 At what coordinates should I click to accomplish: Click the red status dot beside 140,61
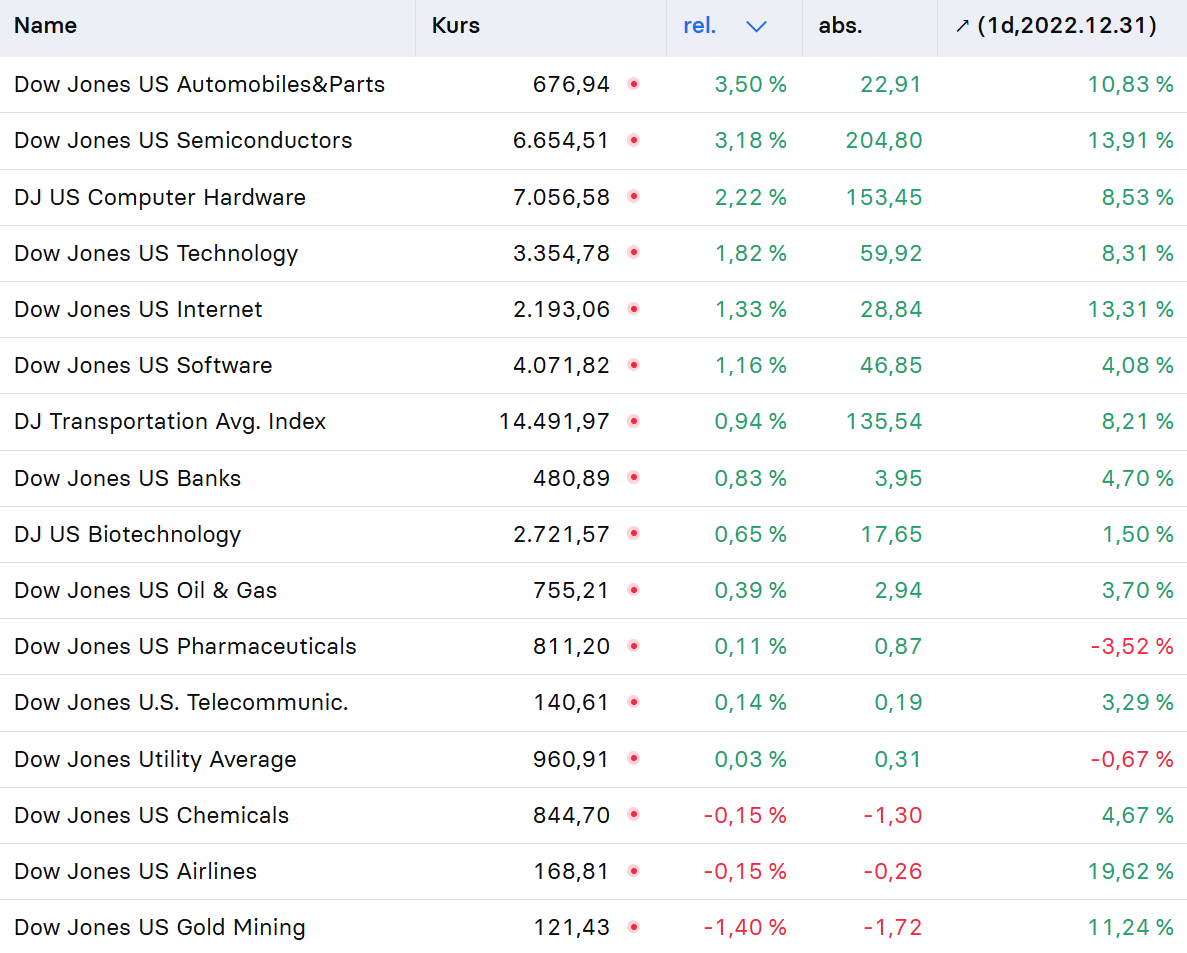[634, 701]
